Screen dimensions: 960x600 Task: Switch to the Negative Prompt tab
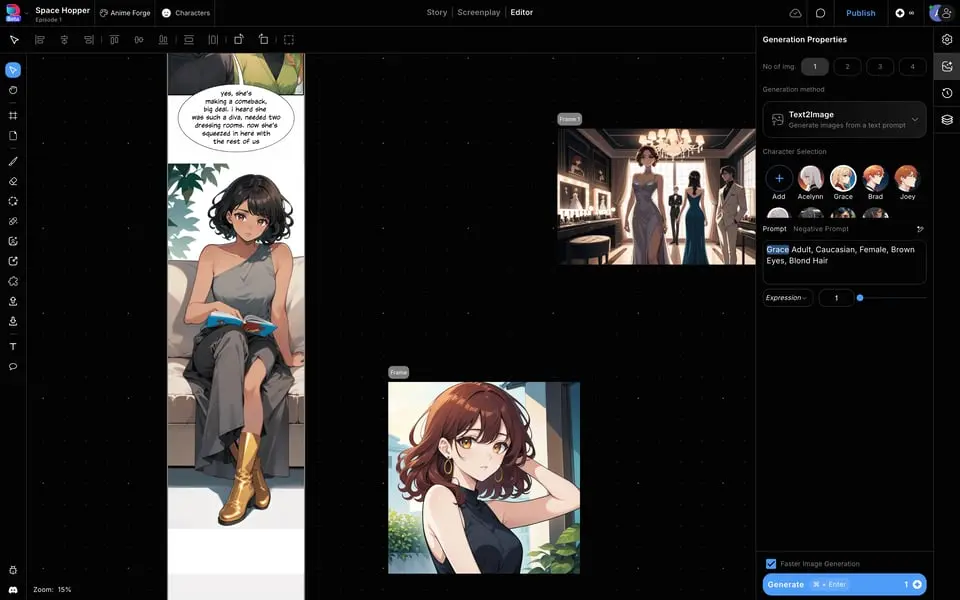point(820,229)
